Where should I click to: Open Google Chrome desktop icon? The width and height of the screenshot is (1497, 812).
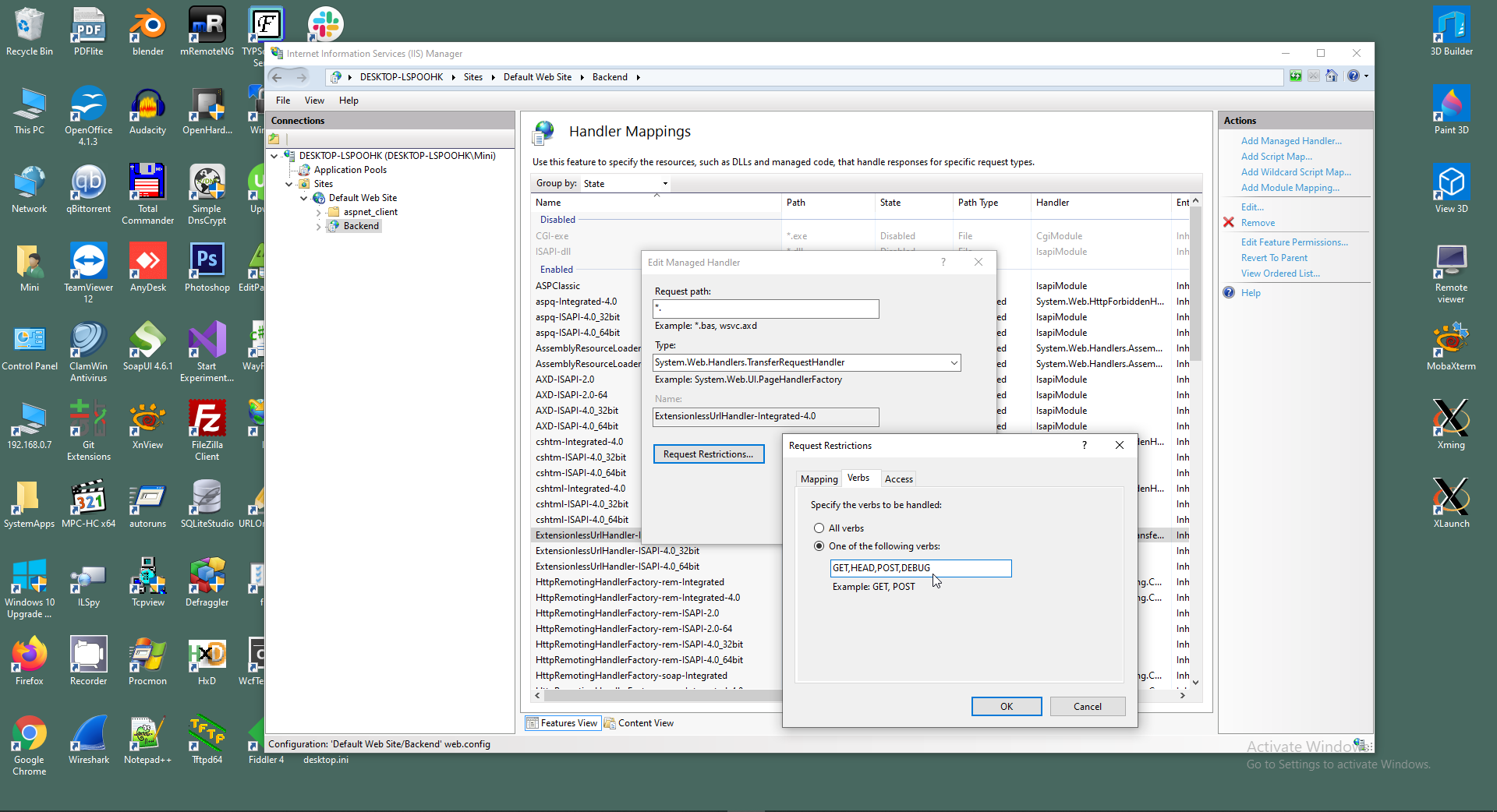tap(30, 746)
